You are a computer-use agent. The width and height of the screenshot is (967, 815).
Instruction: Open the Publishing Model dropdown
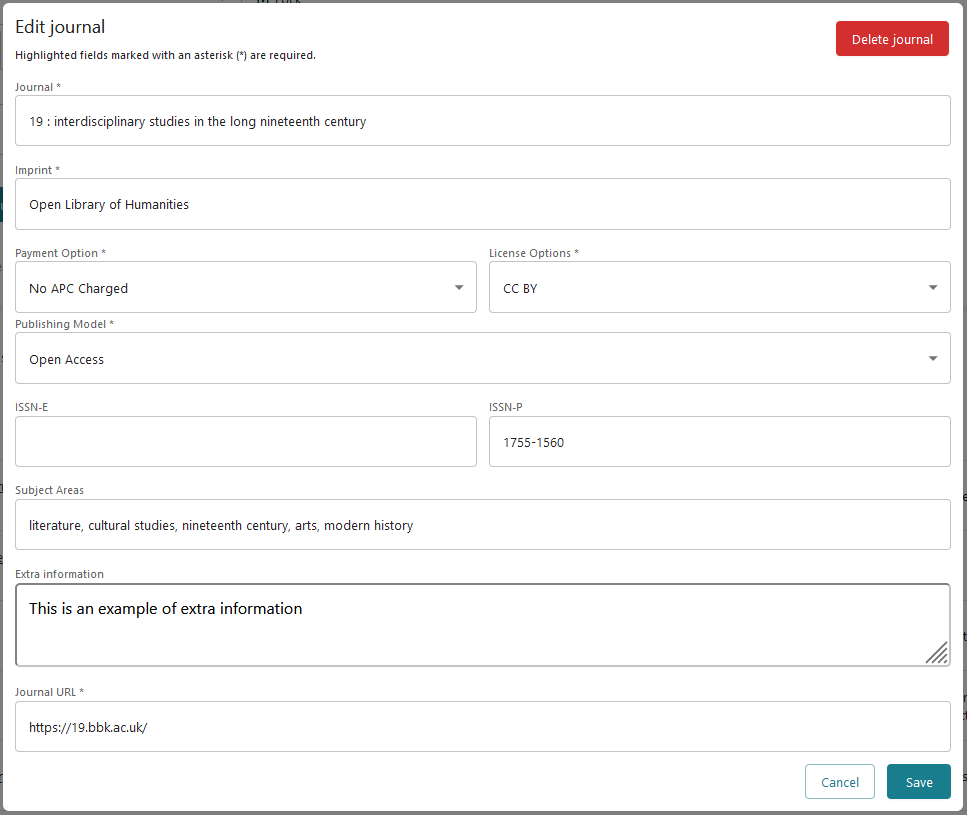click(x=483, y=357)
